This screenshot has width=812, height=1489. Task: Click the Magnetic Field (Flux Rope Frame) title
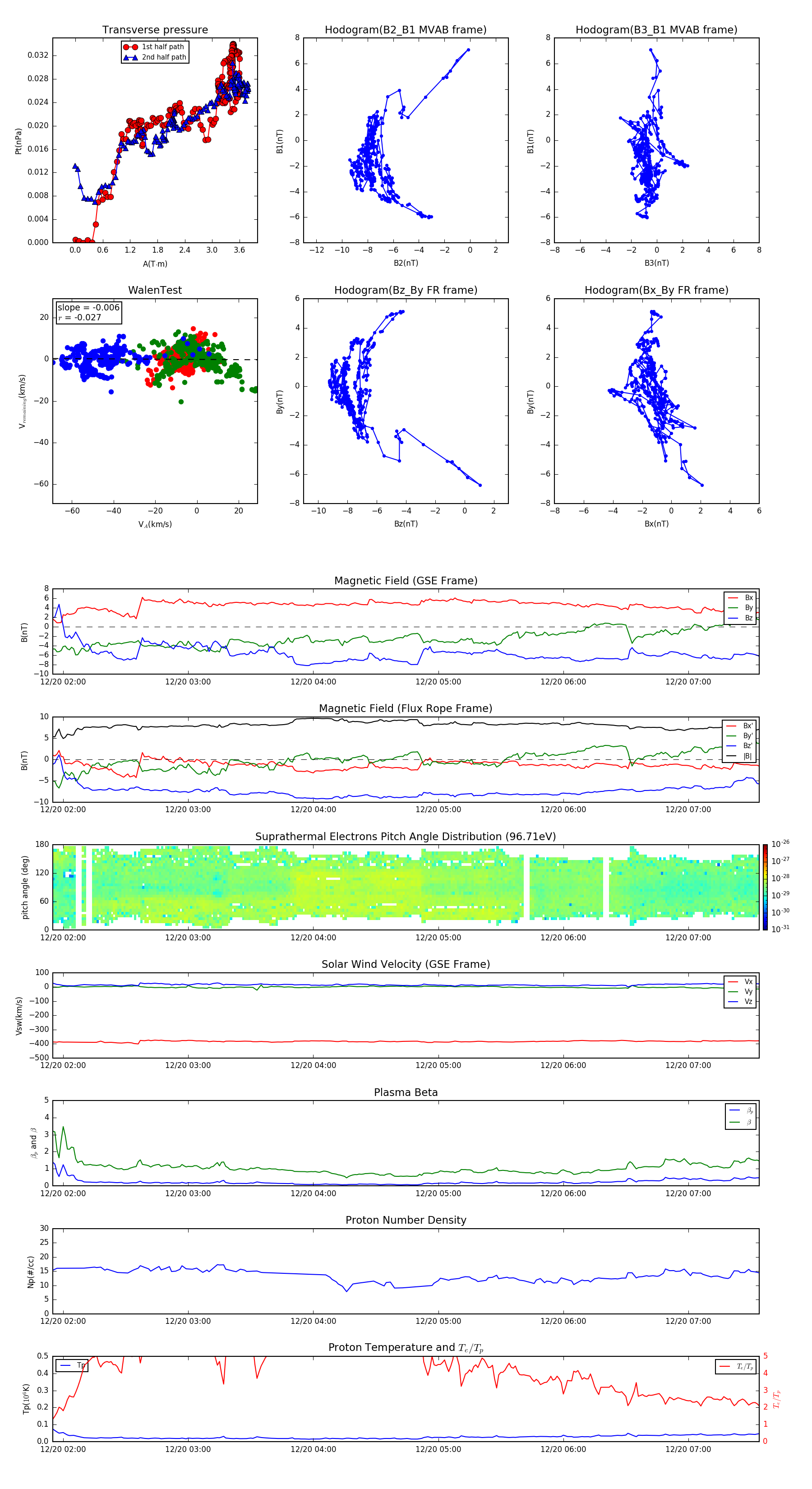[405, 709]
